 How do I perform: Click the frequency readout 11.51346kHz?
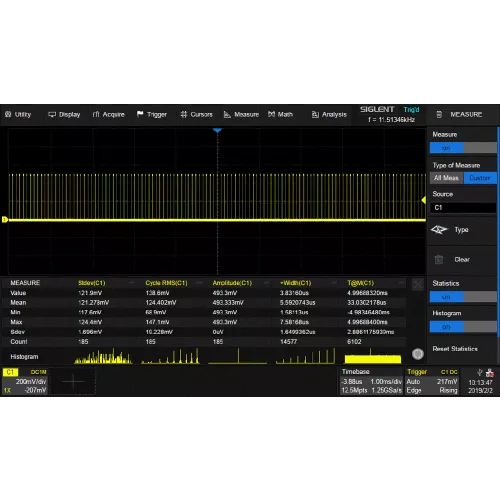(391, 120)
